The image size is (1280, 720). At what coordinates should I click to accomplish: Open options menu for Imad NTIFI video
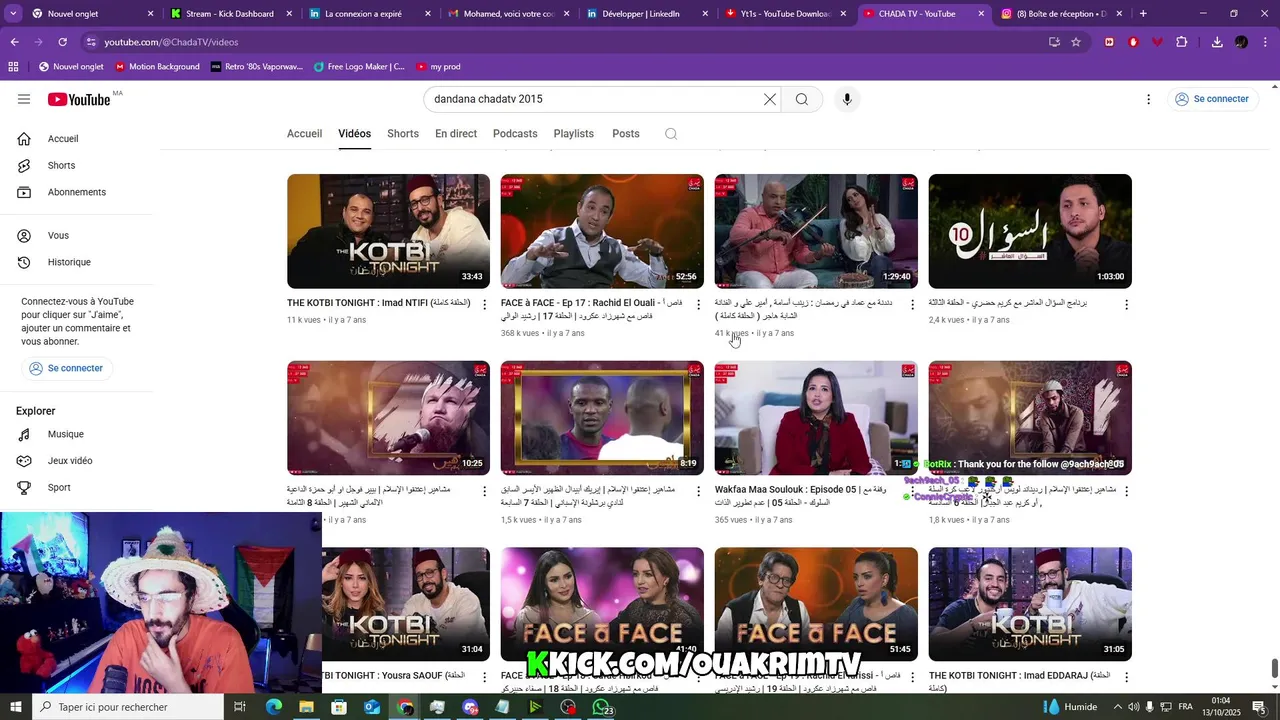(x=485, y=304)
